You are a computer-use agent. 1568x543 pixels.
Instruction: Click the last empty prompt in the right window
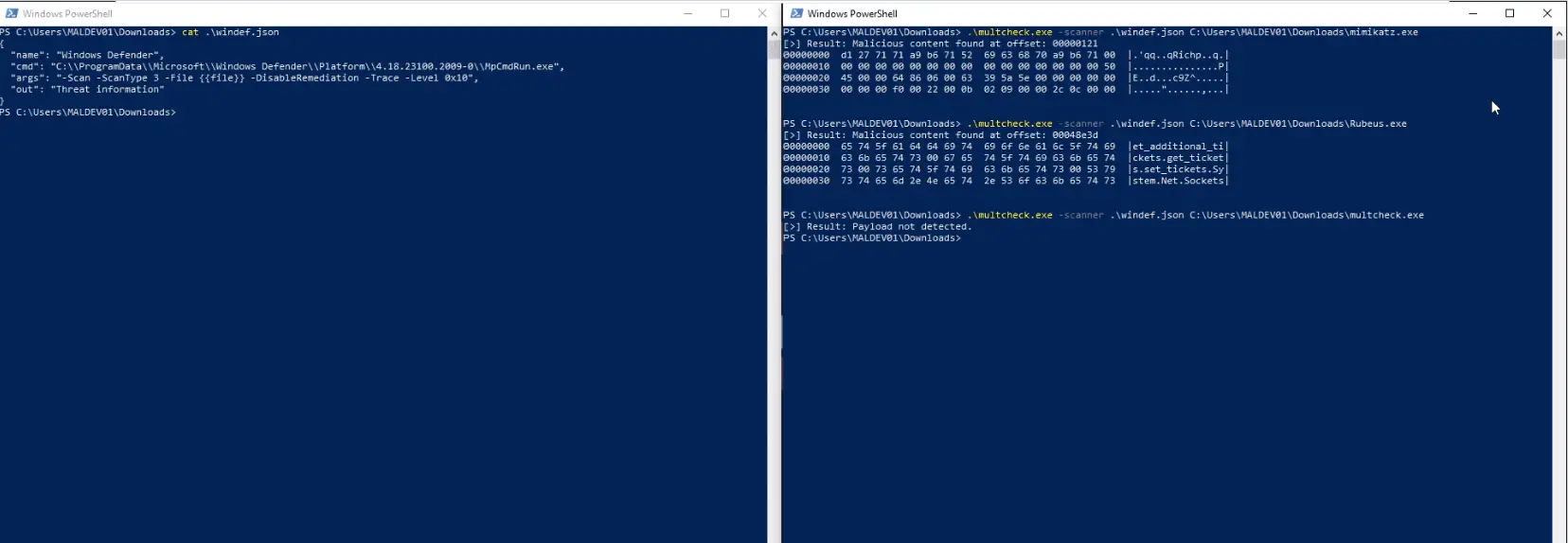(872, 237)
